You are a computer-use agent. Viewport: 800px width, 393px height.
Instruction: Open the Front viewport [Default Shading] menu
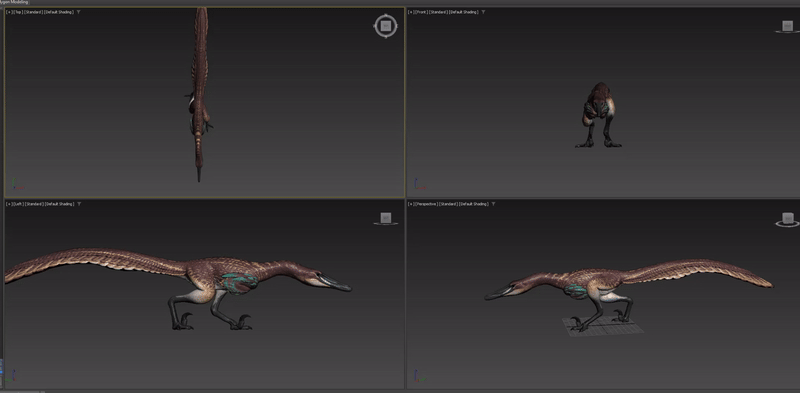click(x=463, y=12)
